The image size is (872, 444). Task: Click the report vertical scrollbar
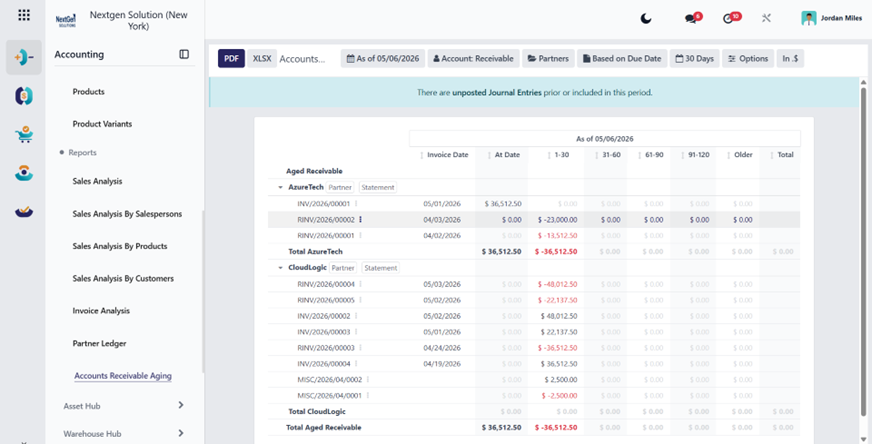pos(863,250)
